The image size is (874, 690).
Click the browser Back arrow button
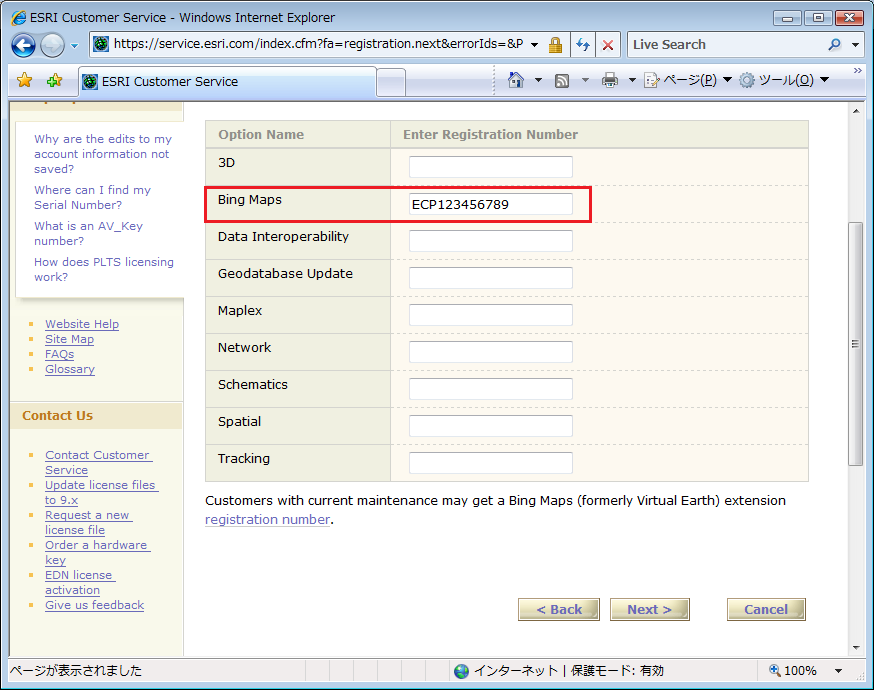[x=24, y=45]
